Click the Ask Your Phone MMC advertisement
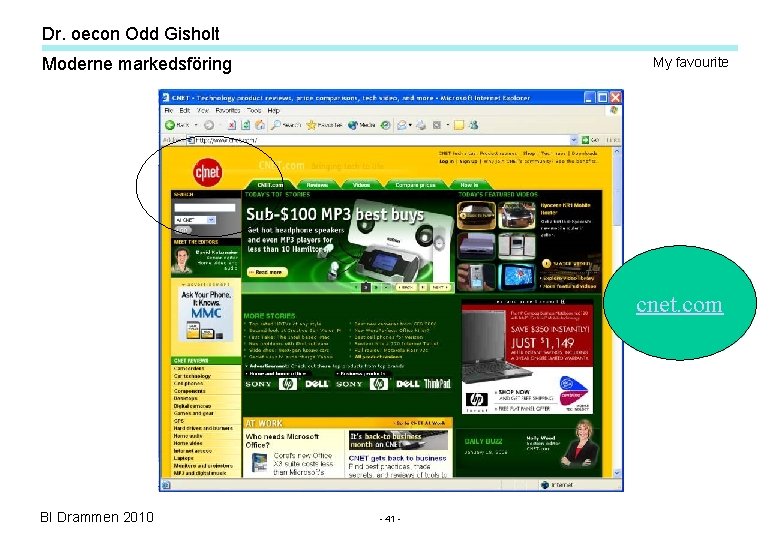 pos(206,314)
